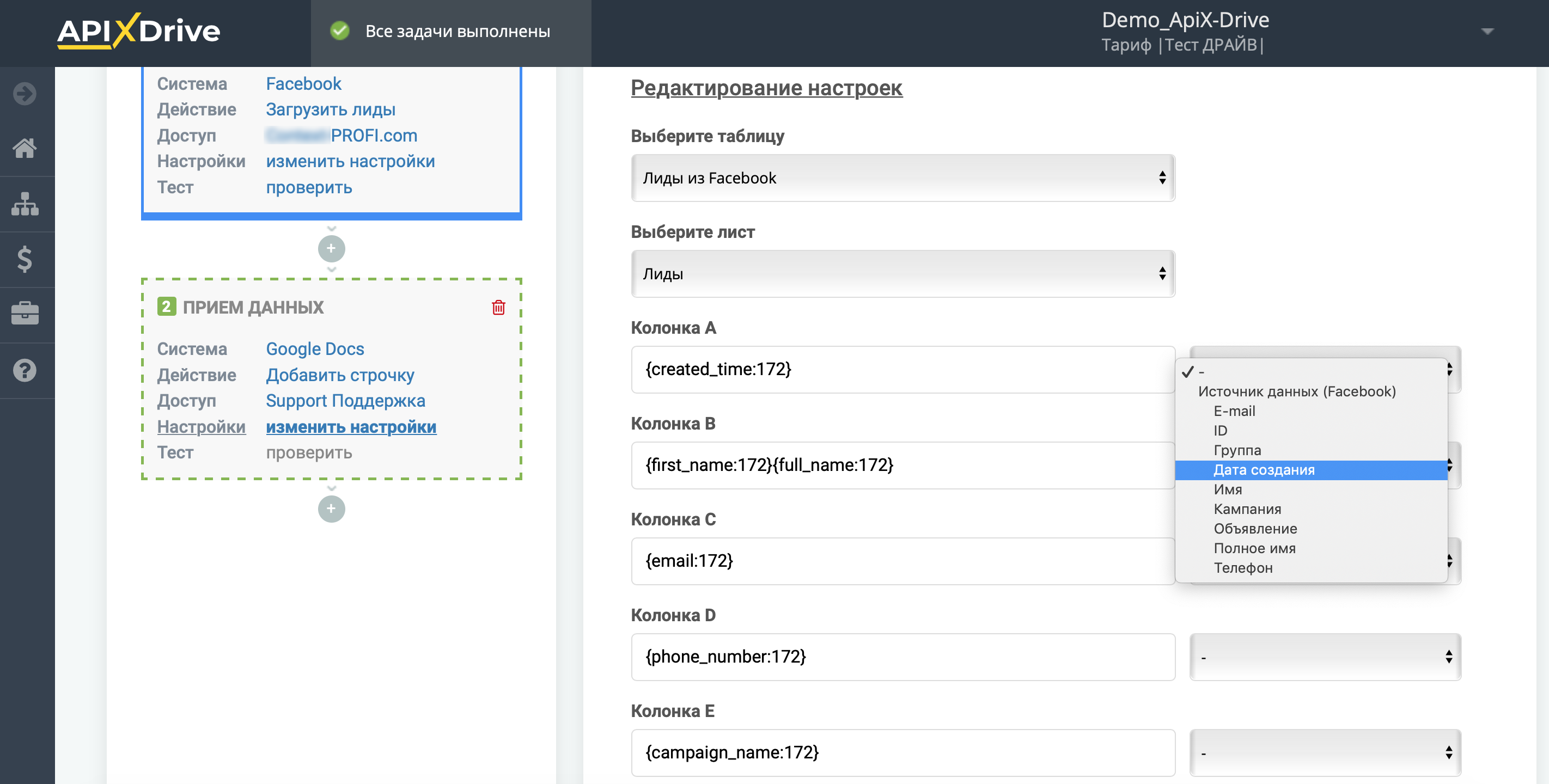Select the dash option in dropdown list
Screen dimensions: 1549x784
coord(1311,372)
